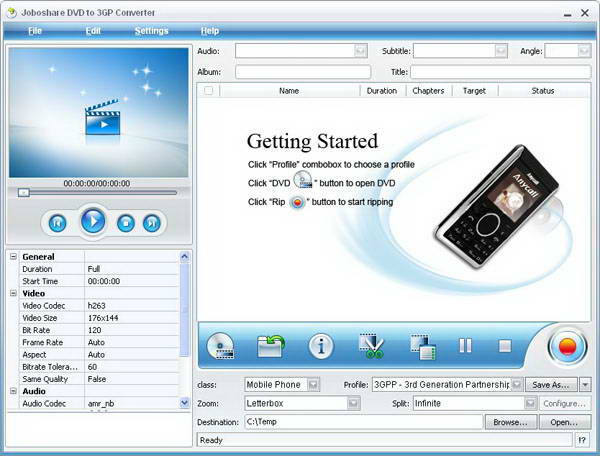600x456 pixels.
Task: Click the Stop ripping square icon
Action: [505, 346]
